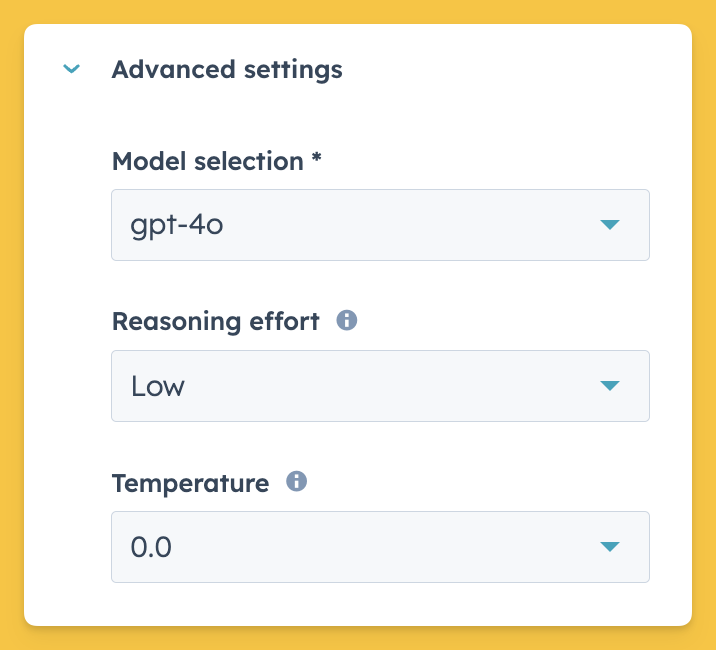The height and width of the screenshot is (650, 716).
Task: Show the Temperature info tooltip icon
Action: click(x=296, y=482)
